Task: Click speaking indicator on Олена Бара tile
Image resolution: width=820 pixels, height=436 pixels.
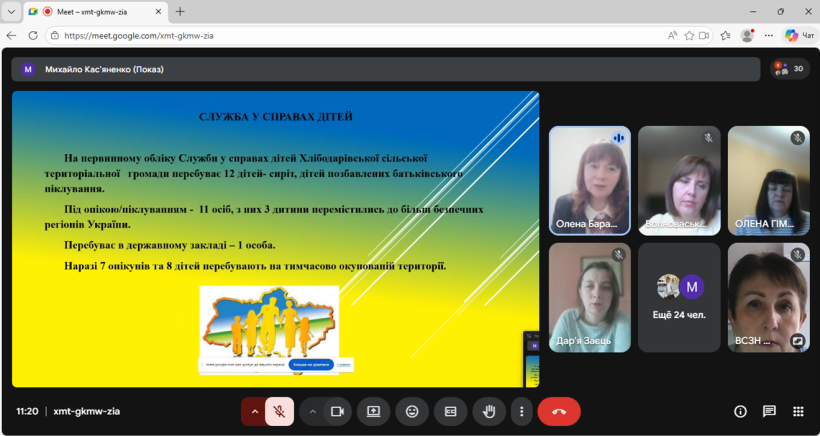Action: click(619, 137)
